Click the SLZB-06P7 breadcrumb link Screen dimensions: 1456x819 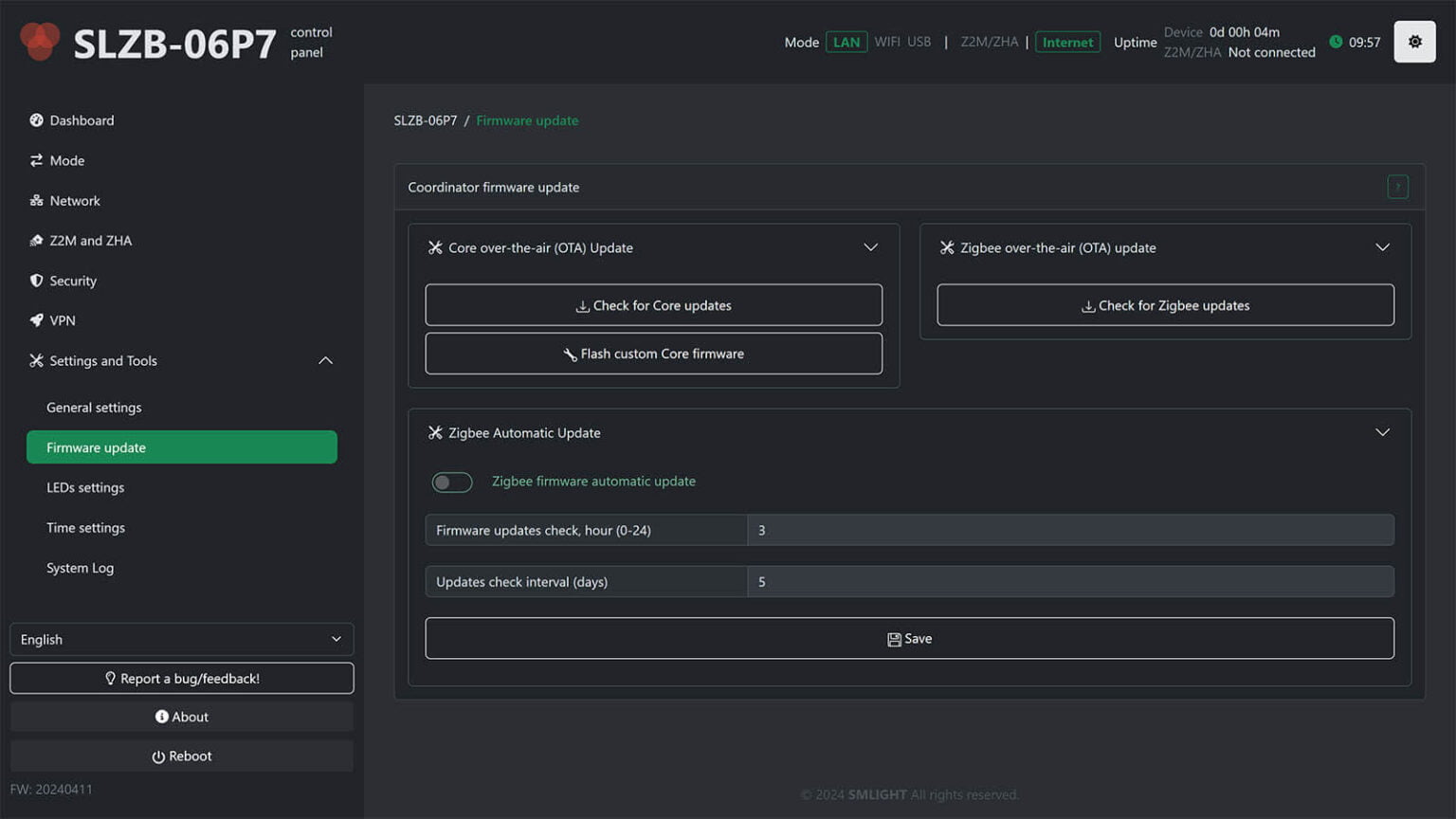(425, 120)
